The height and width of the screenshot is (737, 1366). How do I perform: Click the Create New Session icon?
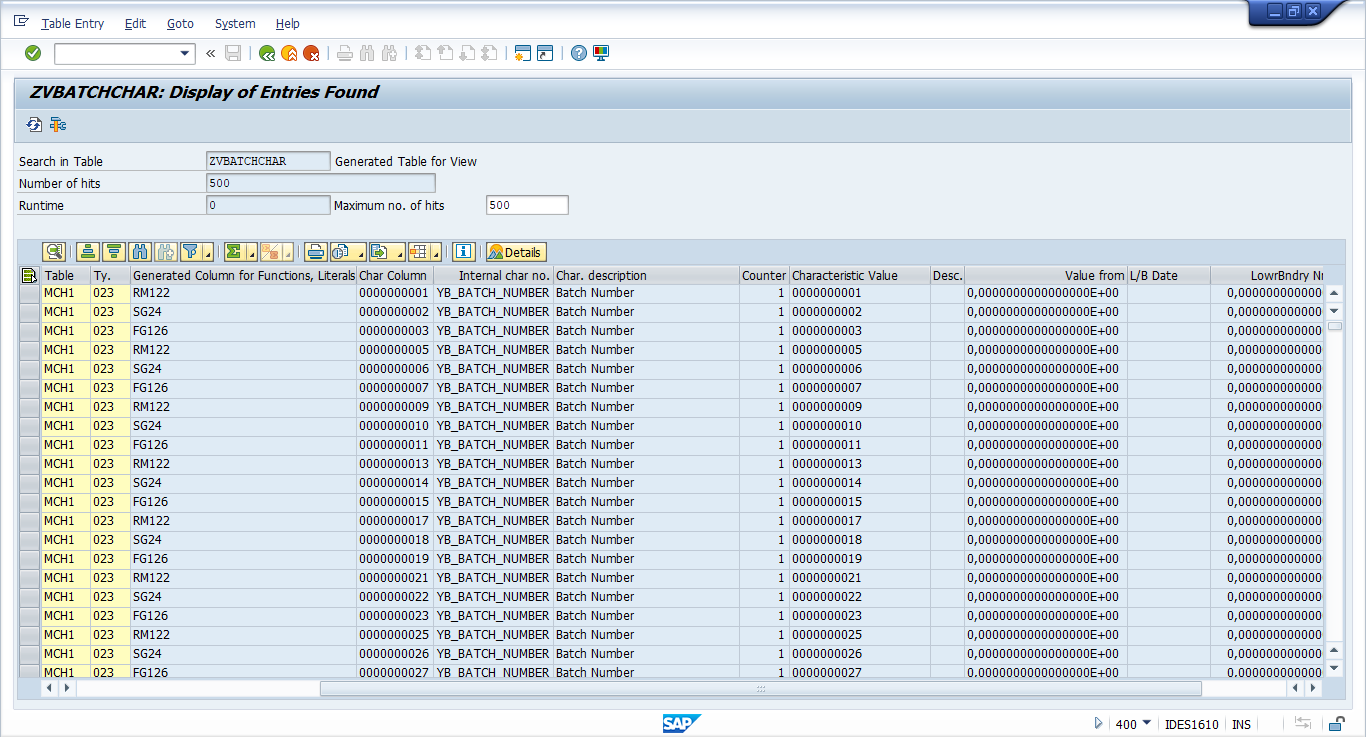[x=522, y=53]
